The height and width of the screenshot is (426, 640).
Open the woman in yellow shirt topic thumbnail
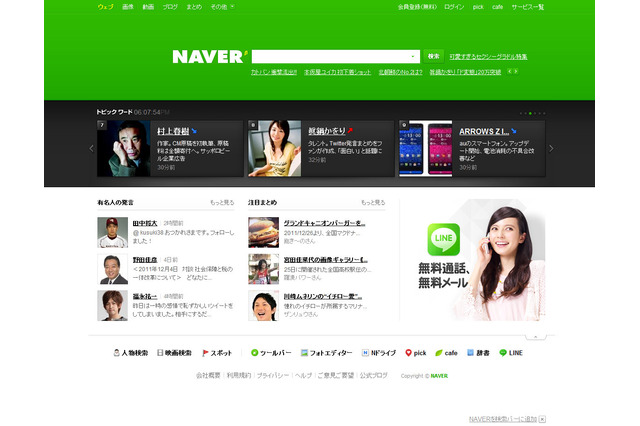click(x=275, y=149)
